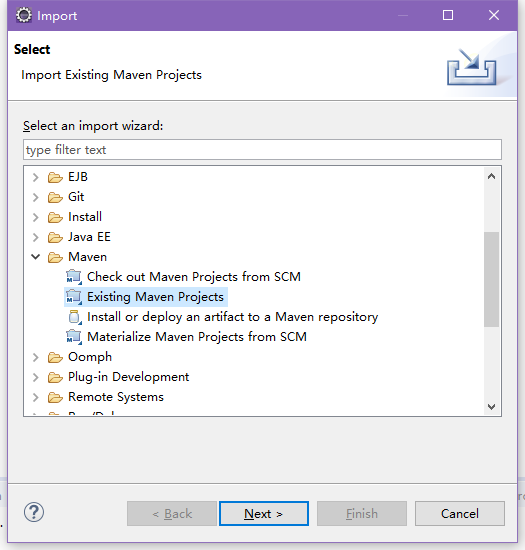Expand the Oomph category
The height and width of the screenshot is (550, 525).
[35, 357]
